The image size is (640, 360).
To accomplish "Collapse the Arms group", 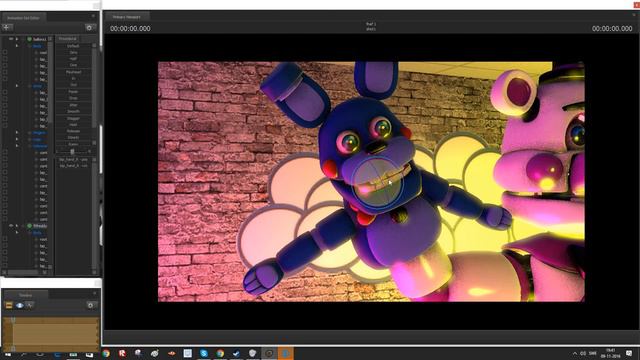I will coord(17,86).
